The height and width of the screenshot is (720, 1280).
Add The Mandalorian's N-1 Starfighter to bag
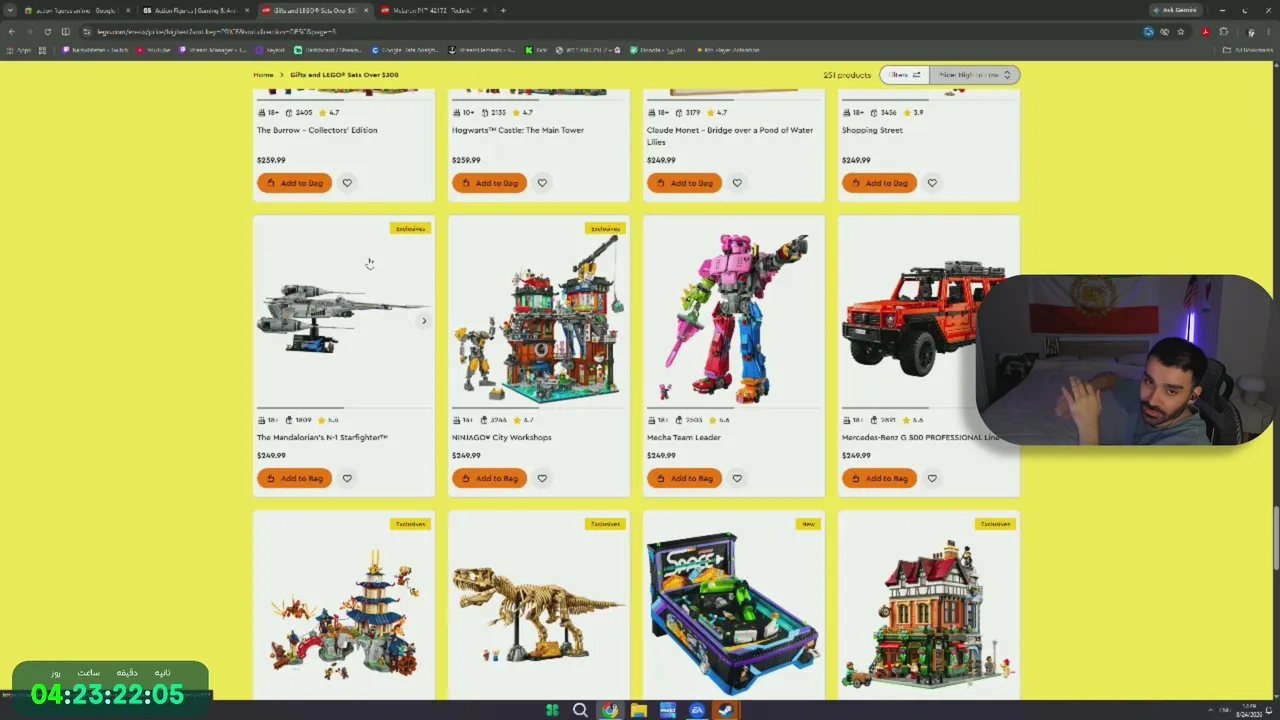(294, 478)
